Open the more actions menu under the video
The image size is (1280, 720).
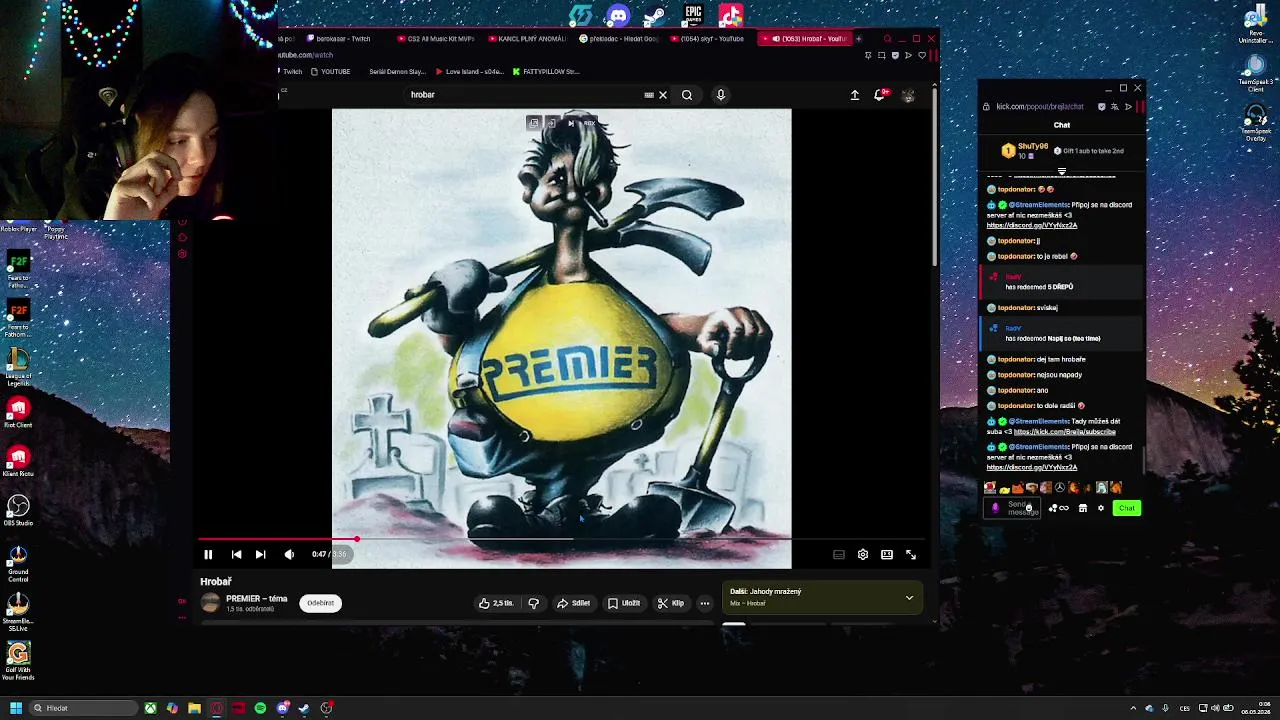(x=704, y=603)
